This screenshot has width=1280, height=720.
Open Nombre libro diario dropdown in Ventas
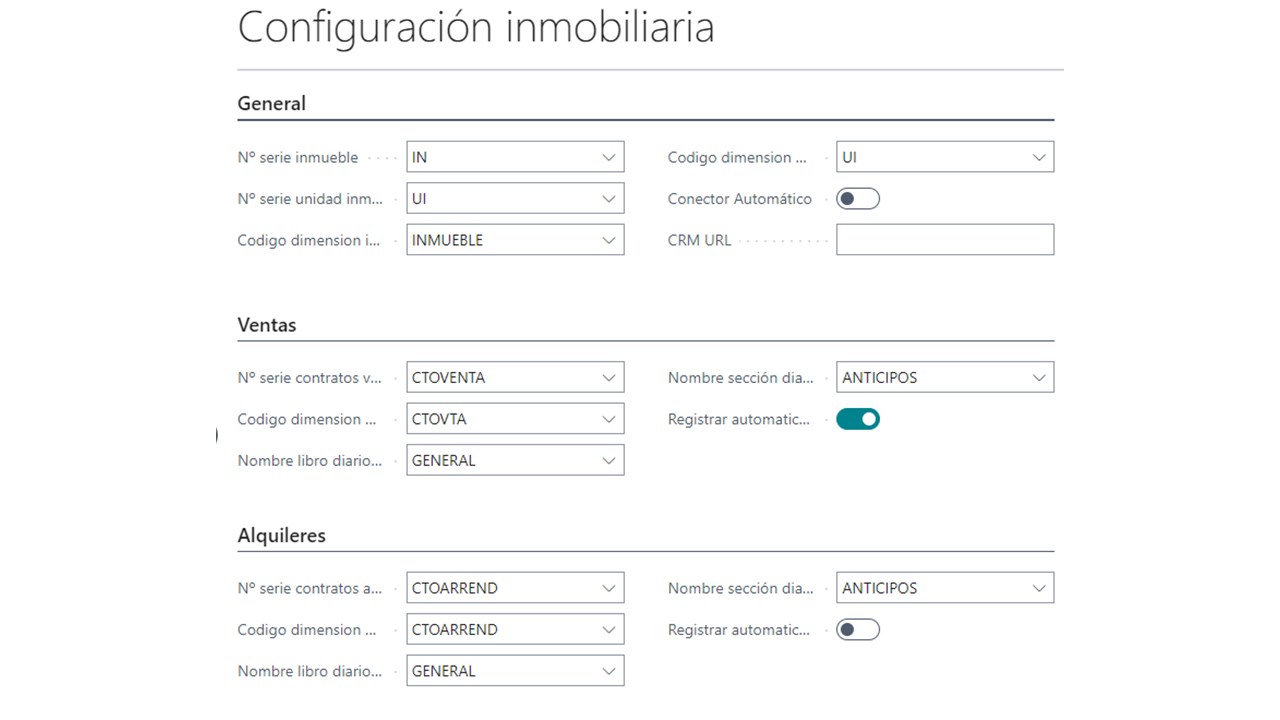[x=608, y=461]
